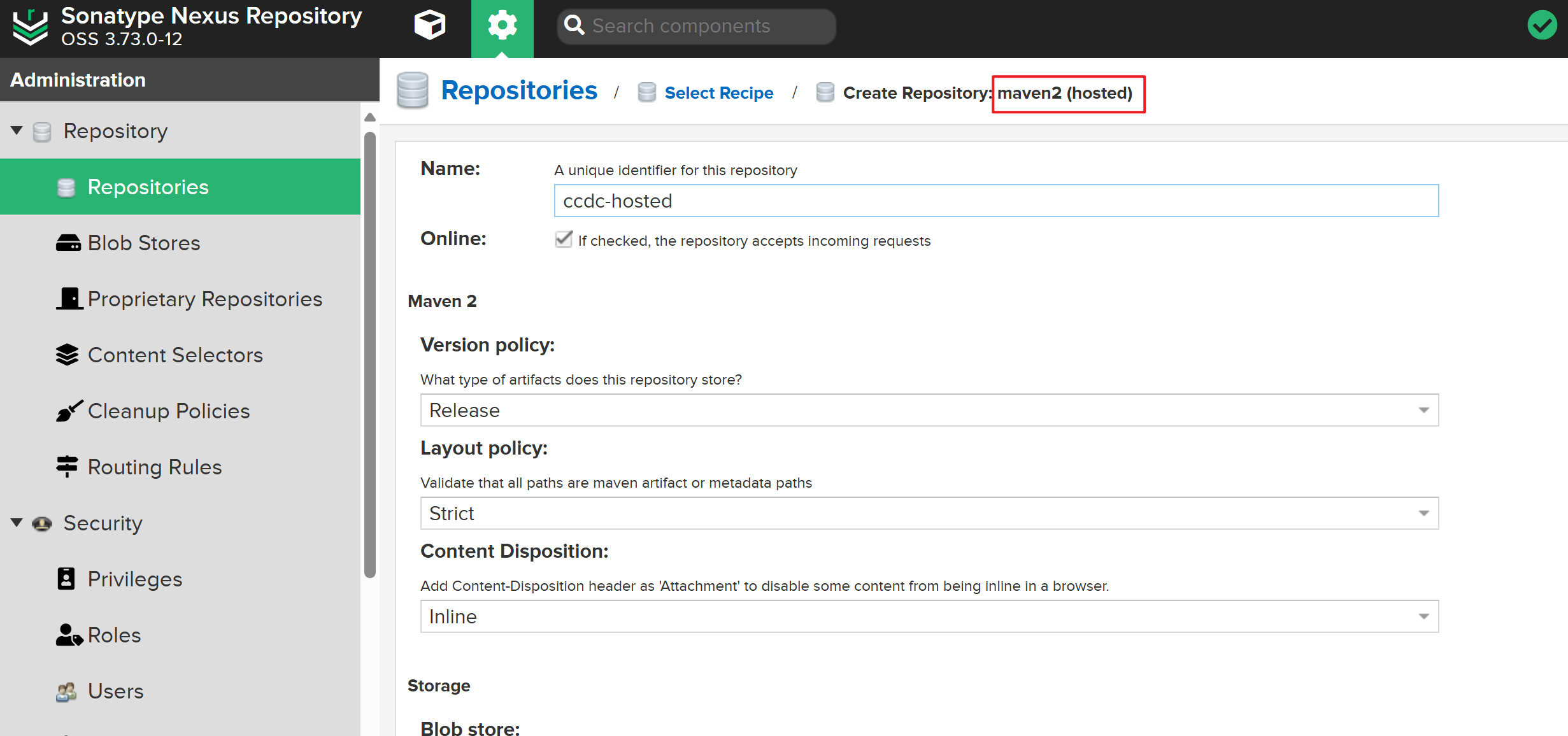Click the Blob Stores drive icon
The width and height of the screenshot is (1568, 736).
[x=68, y=243]
